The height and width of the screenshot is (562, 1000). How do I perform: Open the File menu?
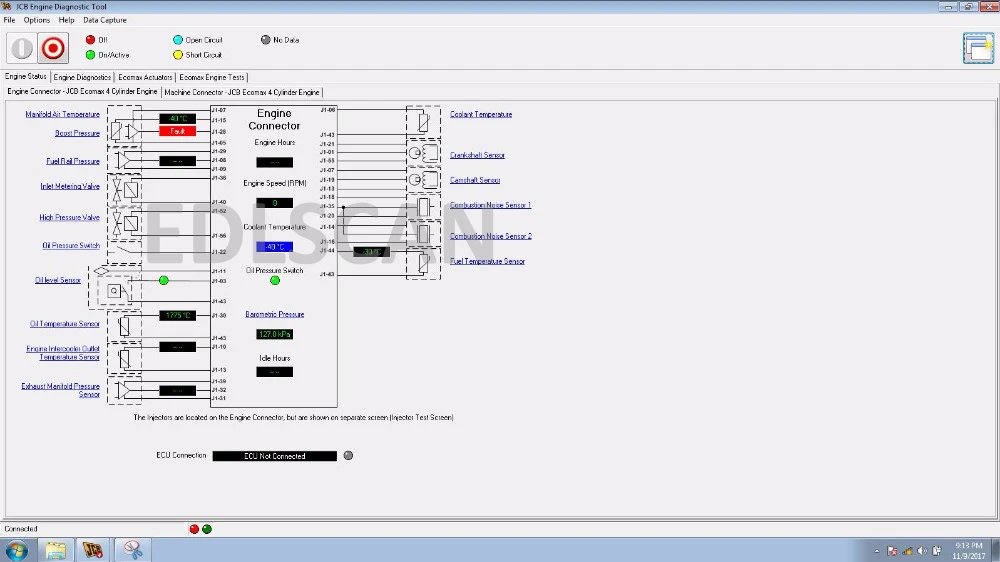click(10, 20)
